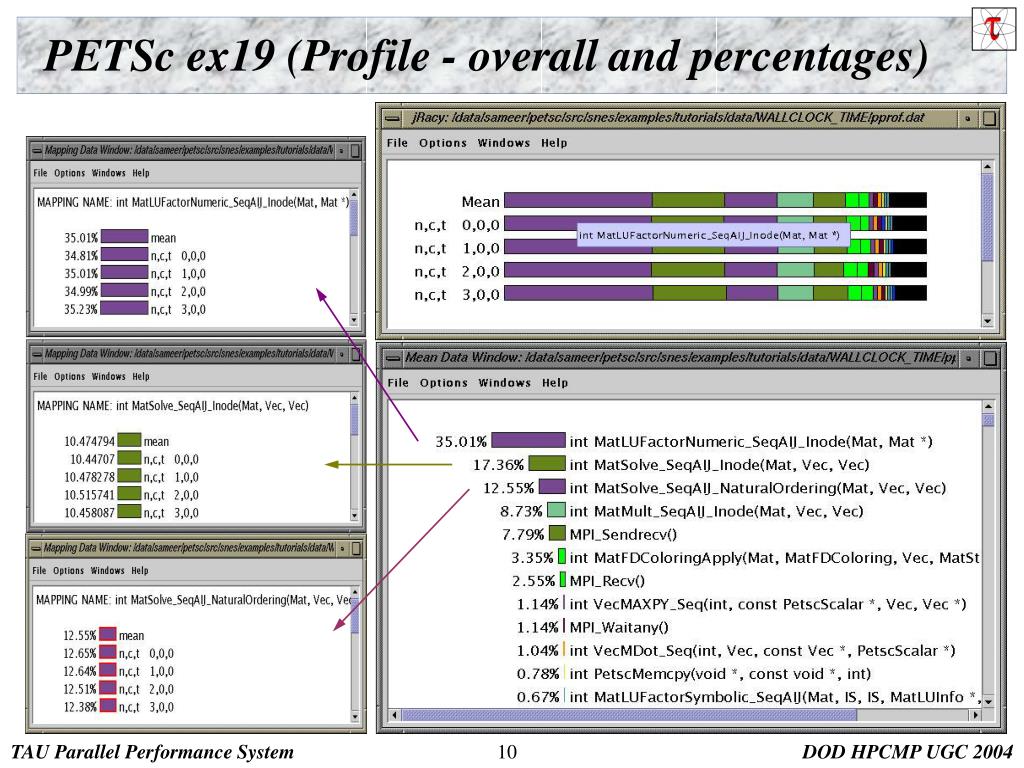Viewport: 1024px width, 768px height.
Task: Maximize the MatLUFactorNumeric mapping window
Action: pos(355,151)
